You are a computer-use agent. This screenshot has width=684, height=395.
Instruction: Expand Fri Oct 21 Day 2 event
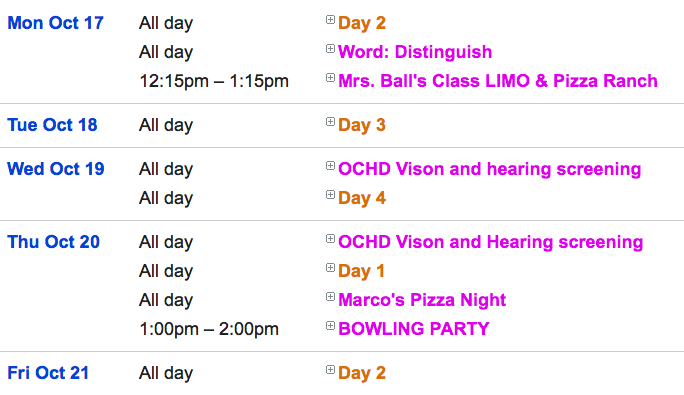point(330,370)
